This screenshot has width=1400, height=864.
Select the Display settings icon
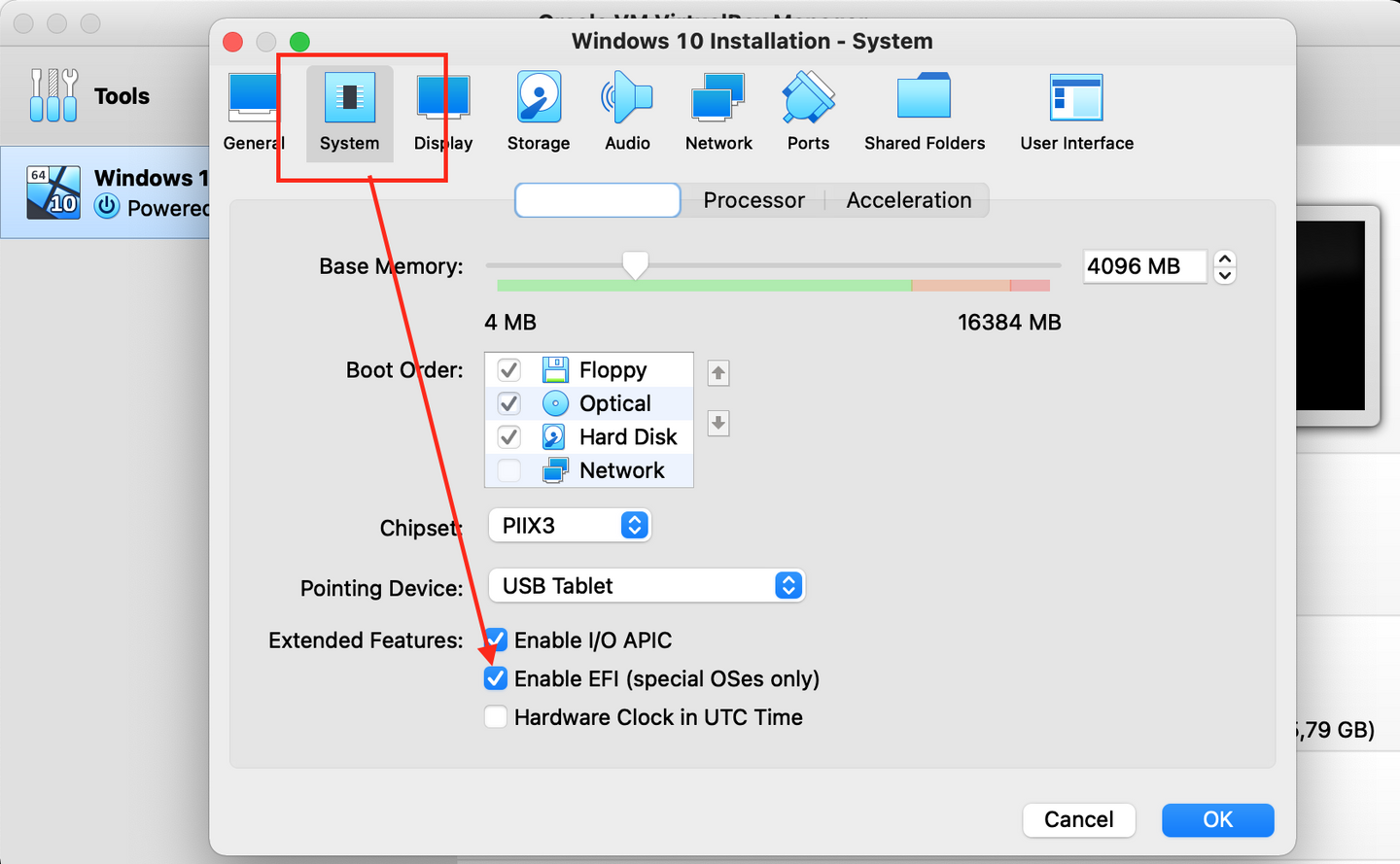(x=443, y=113)
